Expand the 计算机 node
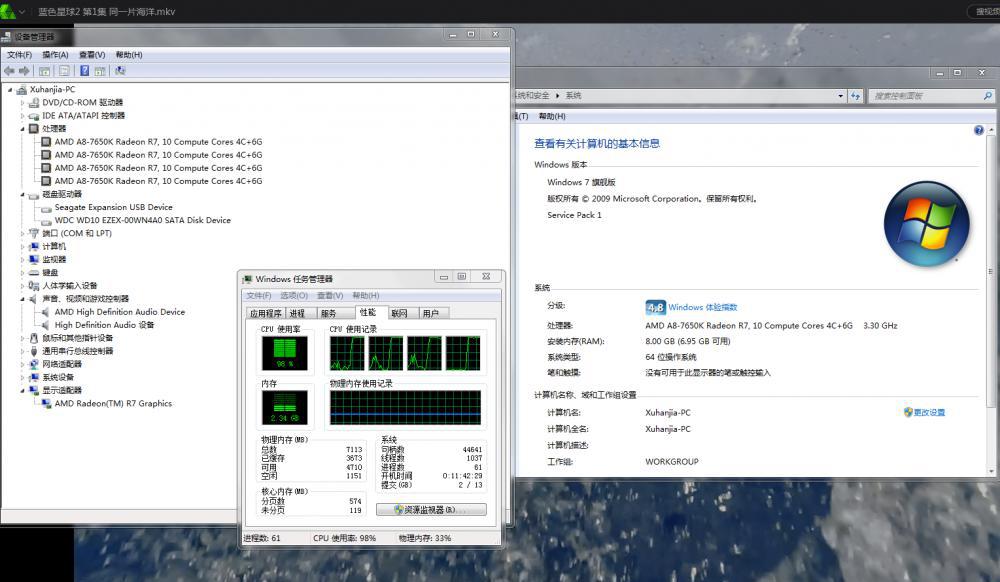The image size is (1000, 582). pyautogui.click(x=22, y=247)
